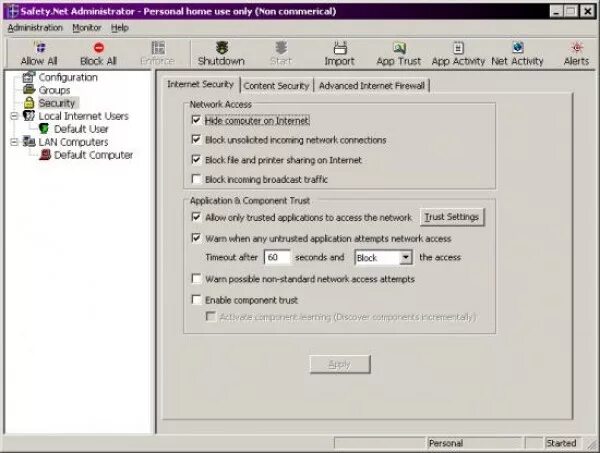The width and height of the screenshot is (600, 453).
Task: Minimize the Safety.Net Administrator window
Action: [557, 11]
